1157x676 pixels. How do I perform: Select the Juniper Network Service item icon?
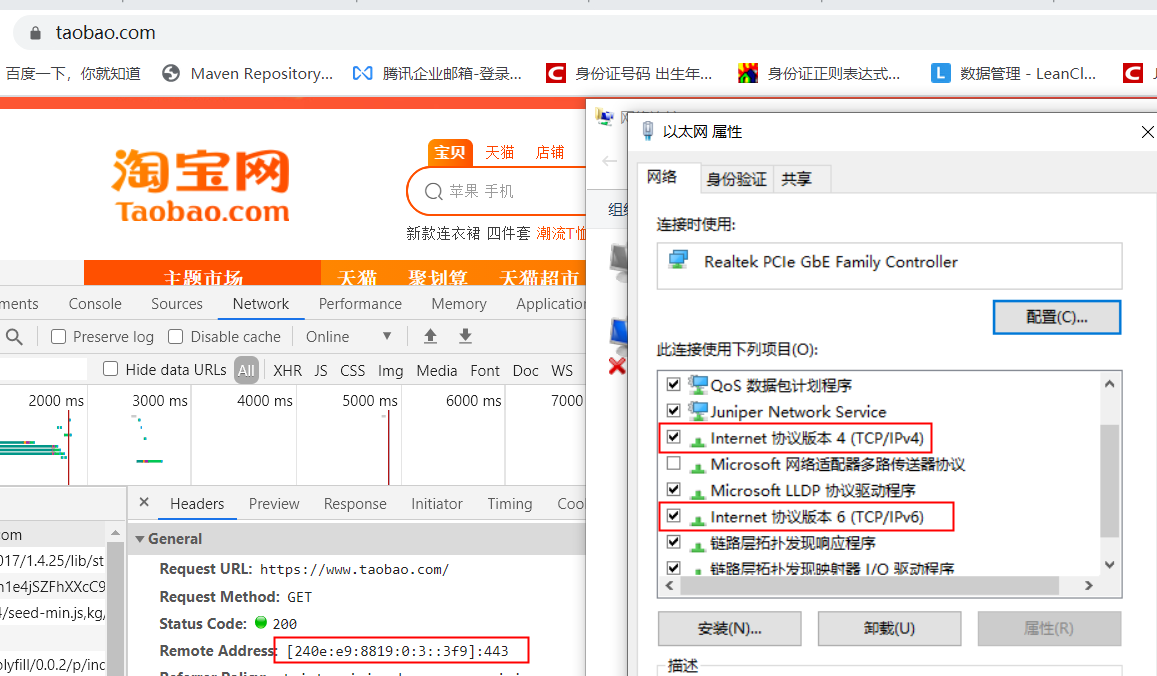697,410
